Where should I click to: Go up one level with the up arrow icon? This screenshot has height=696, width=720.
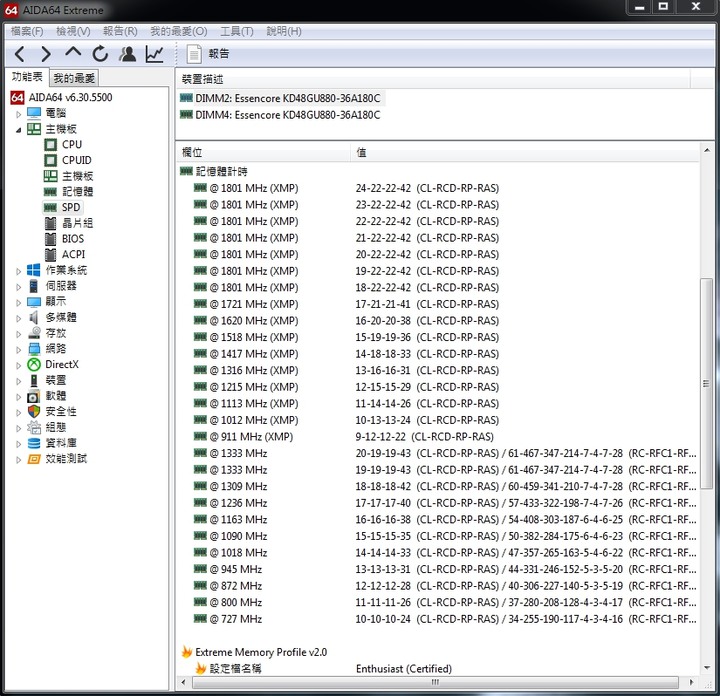tap(73, 53)
